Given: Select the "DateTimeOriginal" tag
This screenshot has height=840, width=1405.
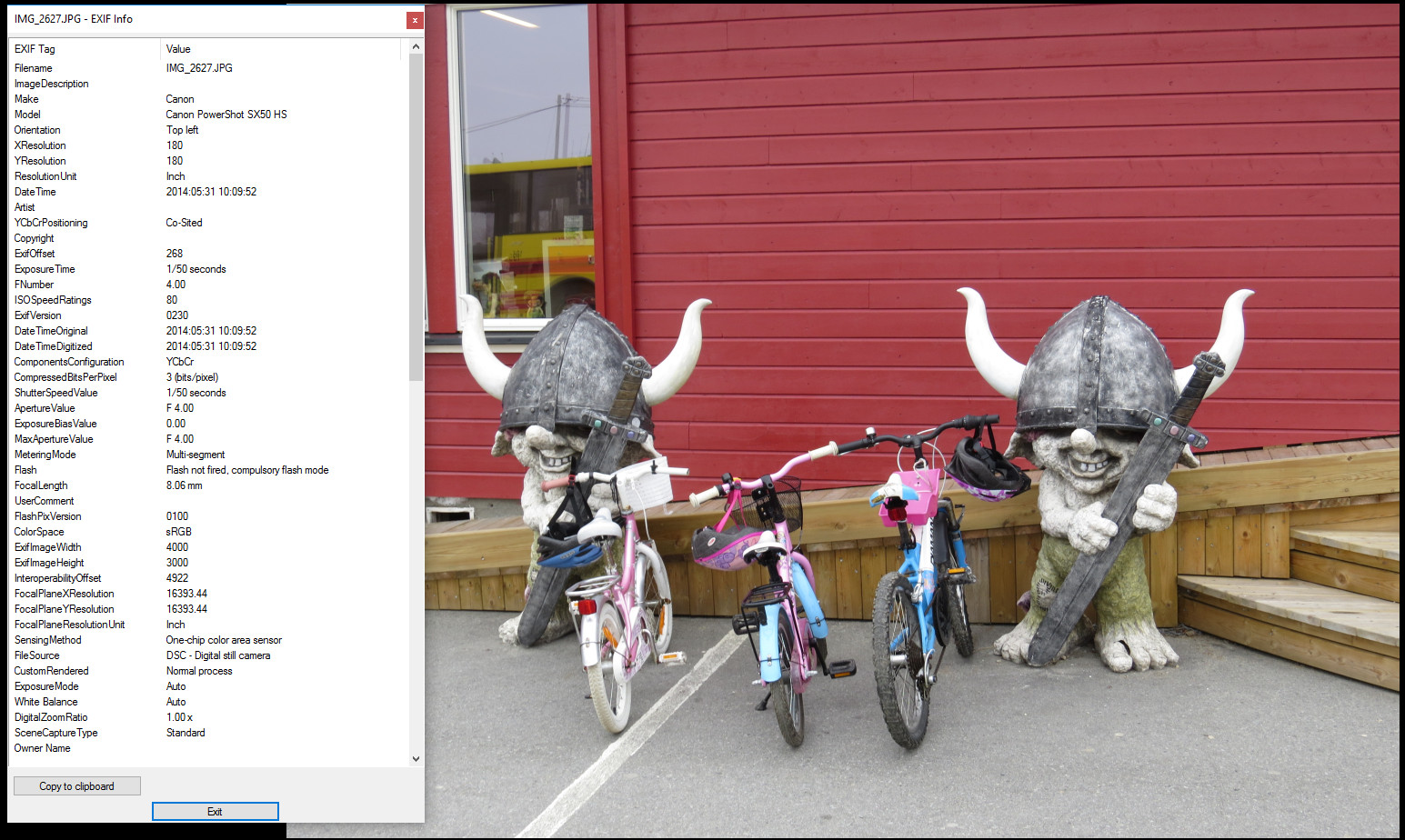Looking at the screenshot, I should 51,331.
